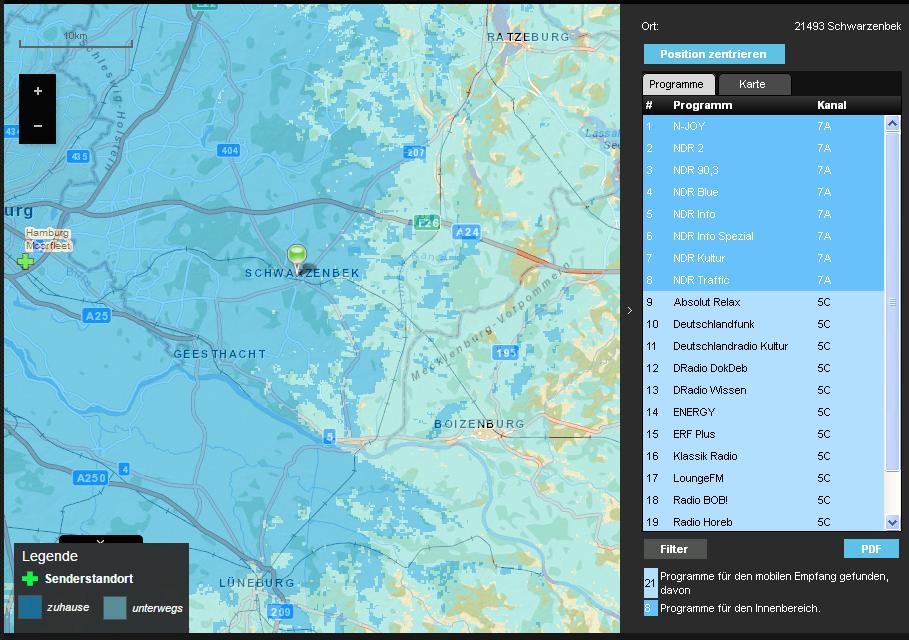Choose Klassik Radio from the list

click(x=705, y=456)
